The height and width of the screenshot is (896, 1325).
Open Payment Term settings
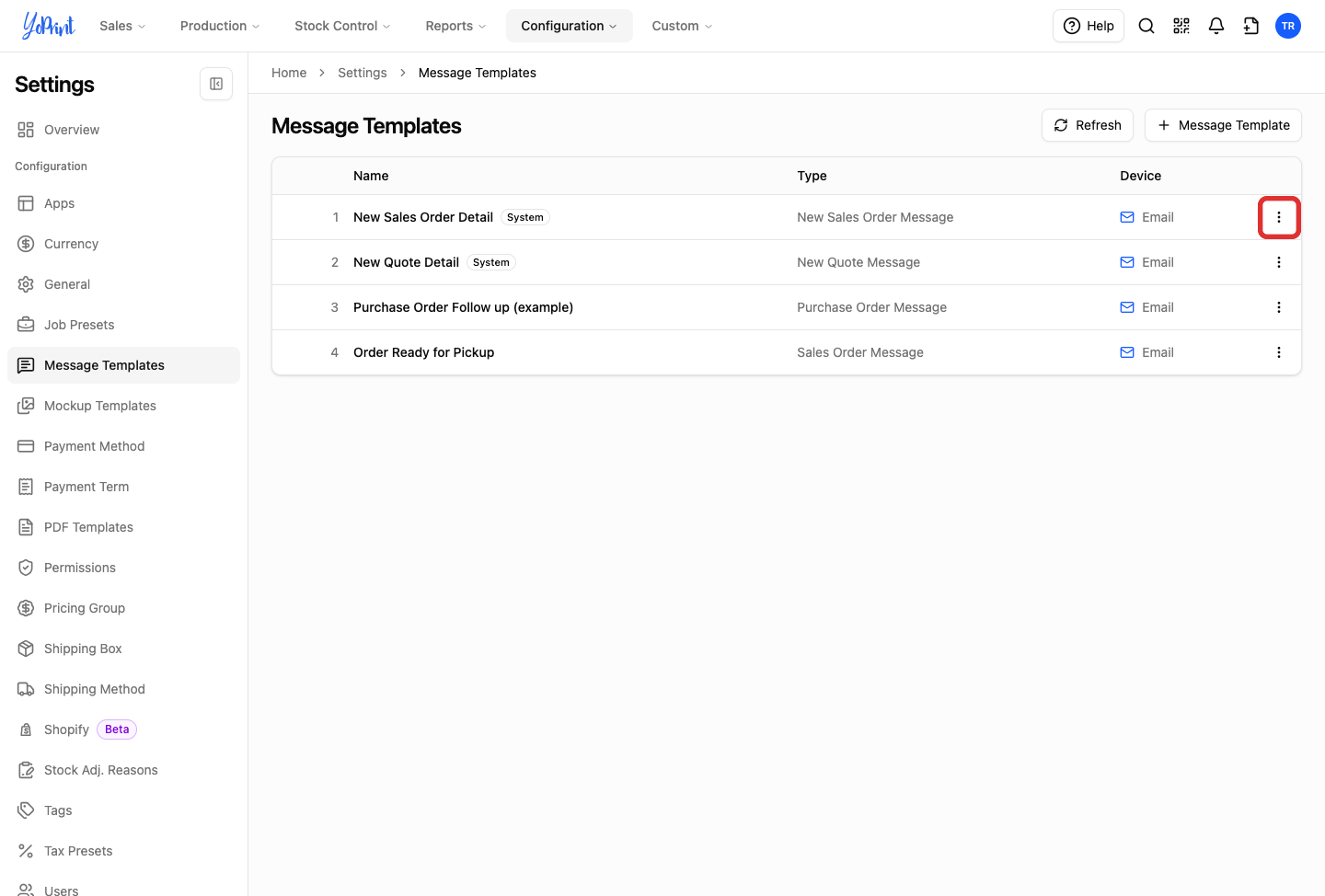pos(123,487)
